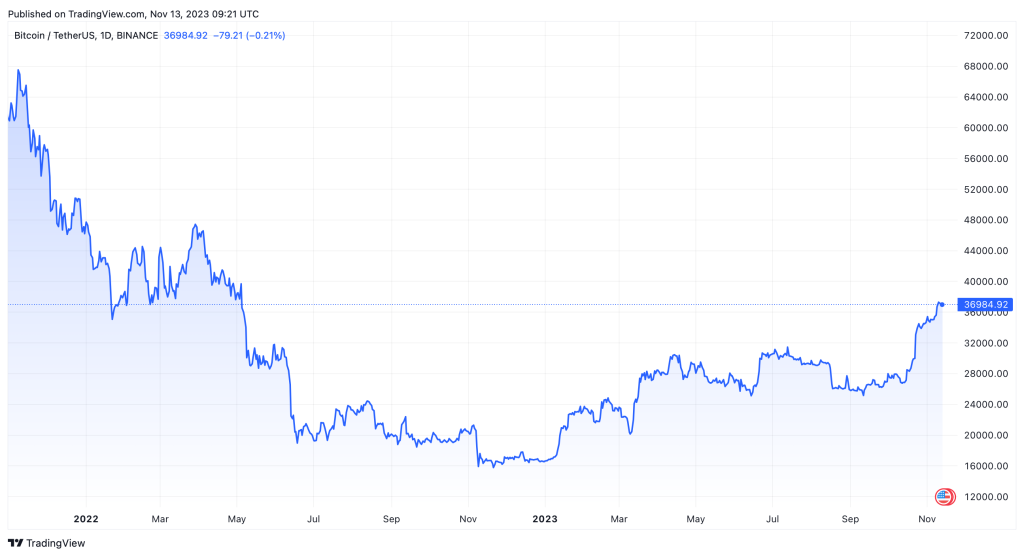Click the 68000.00 price axis label
Screen dimensions: 1024x557
[x=984, y=67]
